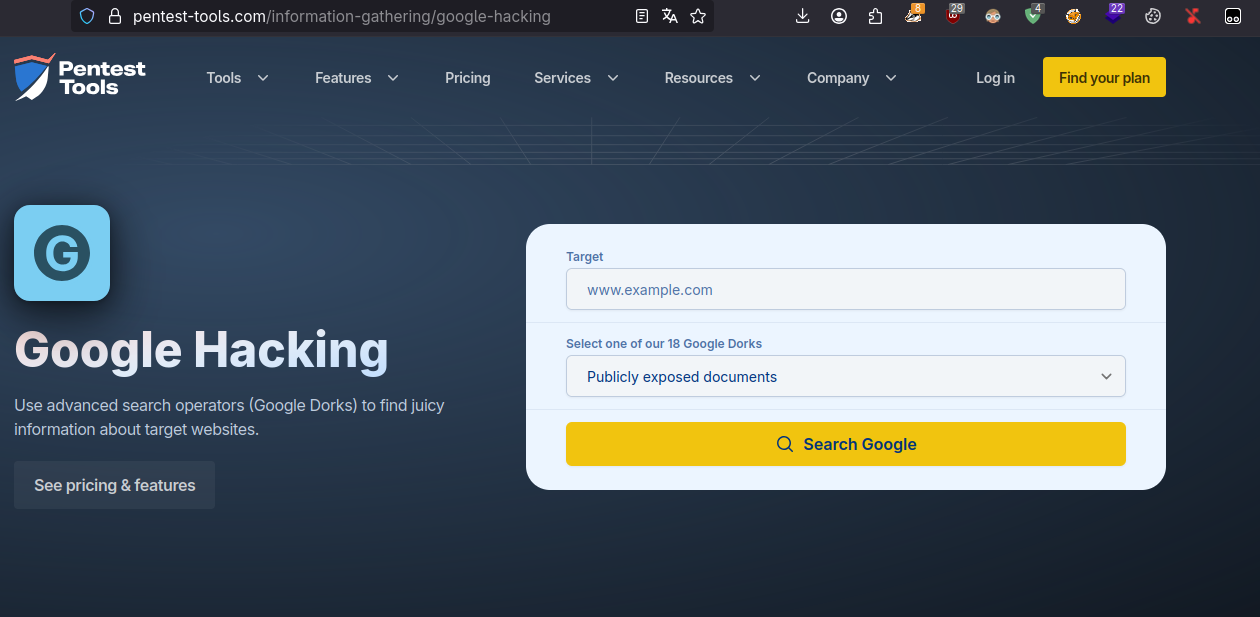The image size is (1260, 617).
Task: Bookmark this page with the star icon
Action: 698,16
